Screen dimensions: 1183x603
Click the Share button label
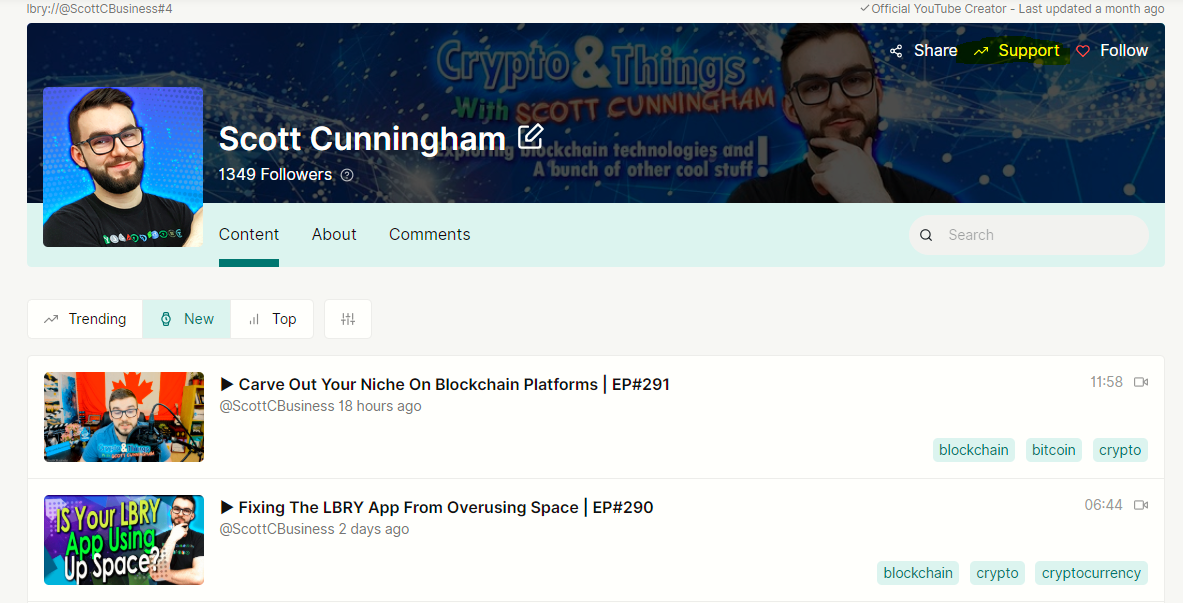936,51
